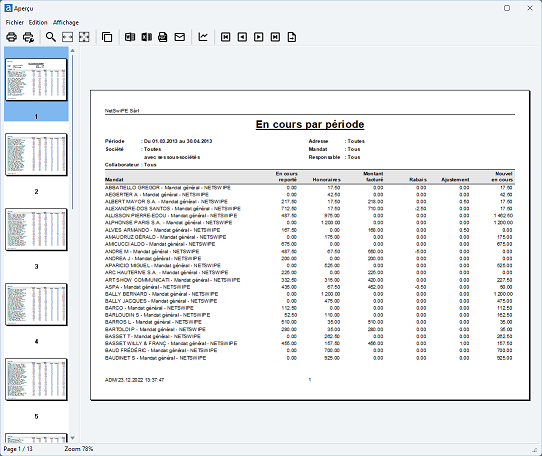This screenshot has width=542, height=456.
Task: Open printer settings with wrench icon
Action: coord(28,37)
